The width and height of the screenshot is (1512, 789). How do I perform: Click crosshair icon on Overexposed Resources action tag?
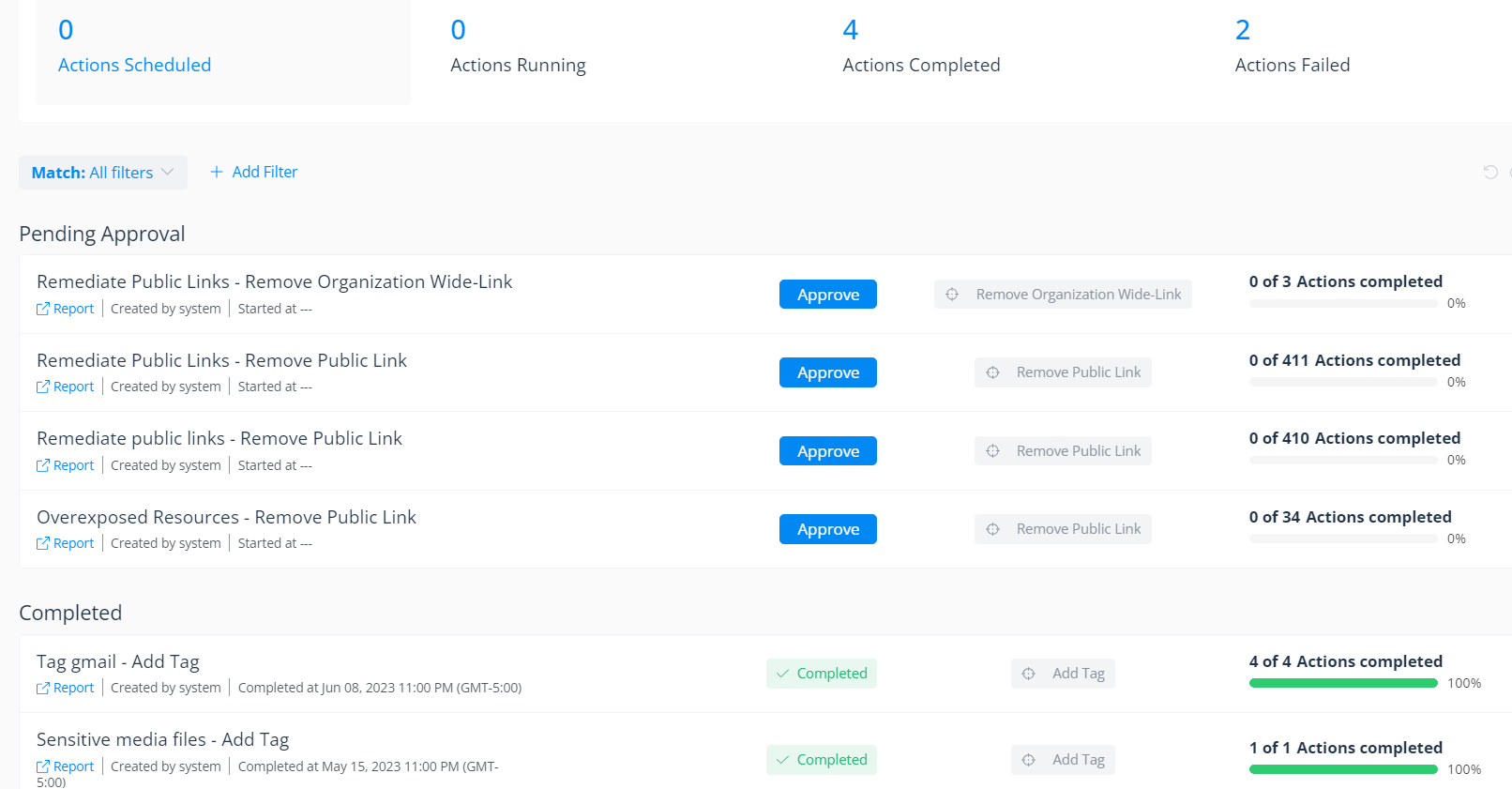[992, 529]
